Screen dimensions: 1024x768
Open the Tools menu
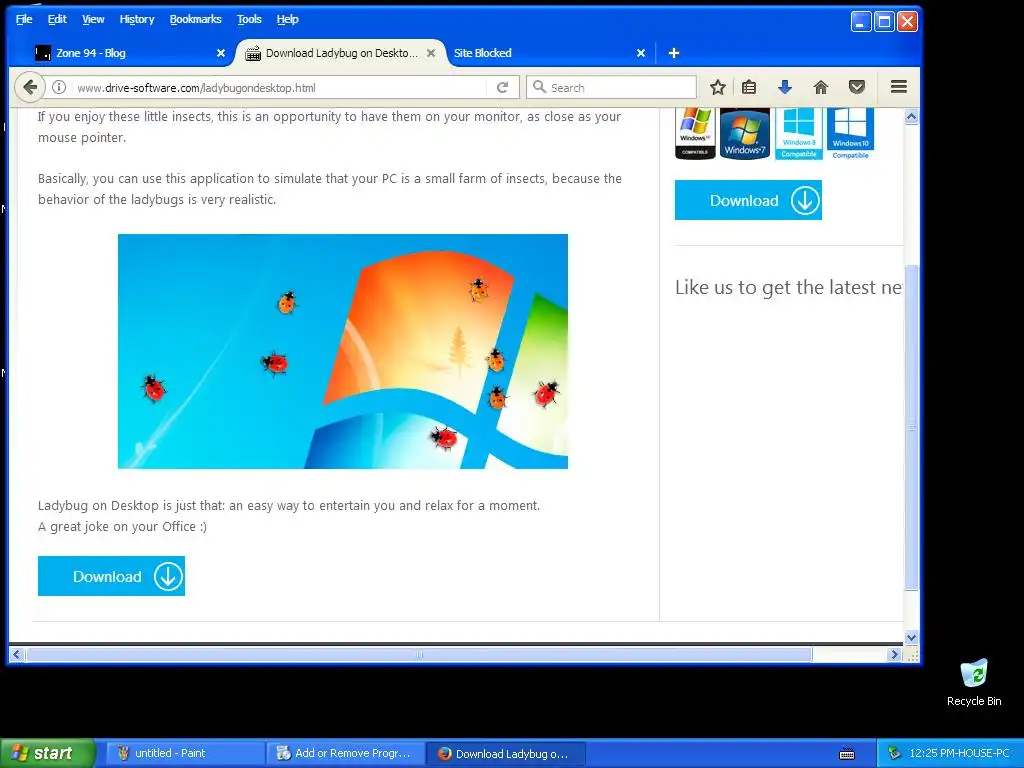point(249,19)
